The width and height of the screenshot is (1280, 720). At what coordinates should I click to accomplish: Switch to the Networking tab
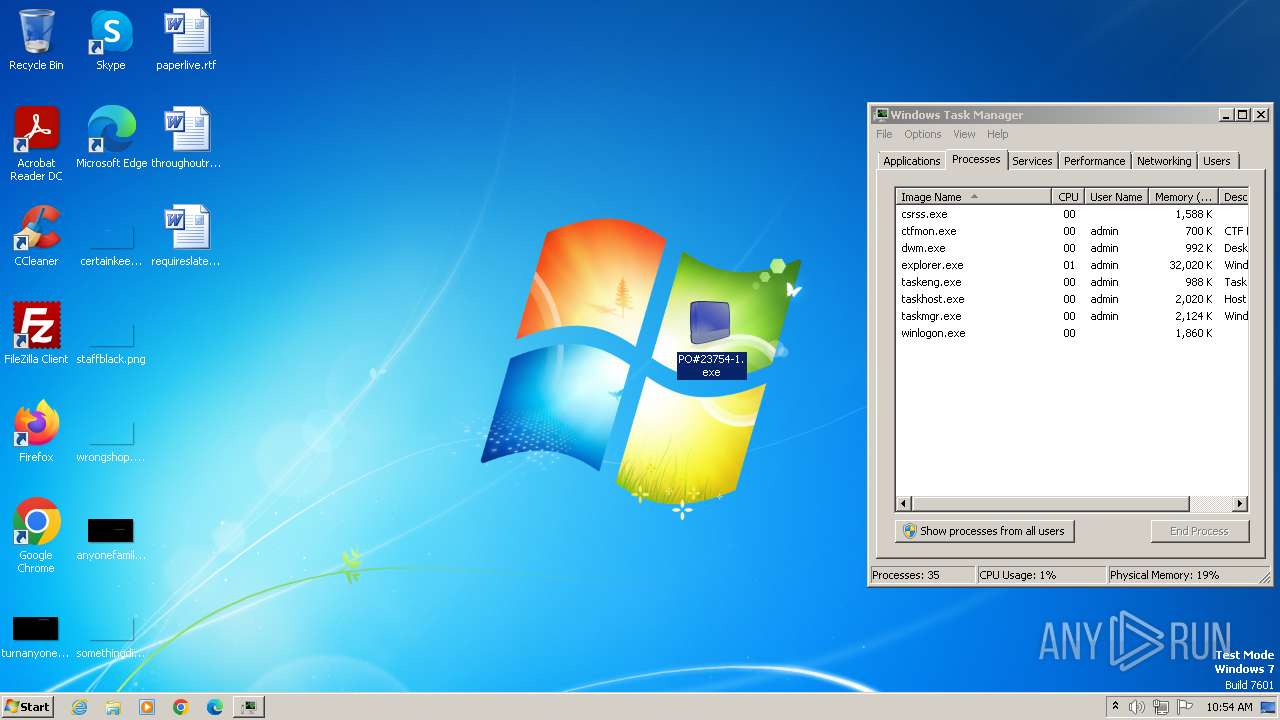pyautogui.click(x=1164, y=161)
